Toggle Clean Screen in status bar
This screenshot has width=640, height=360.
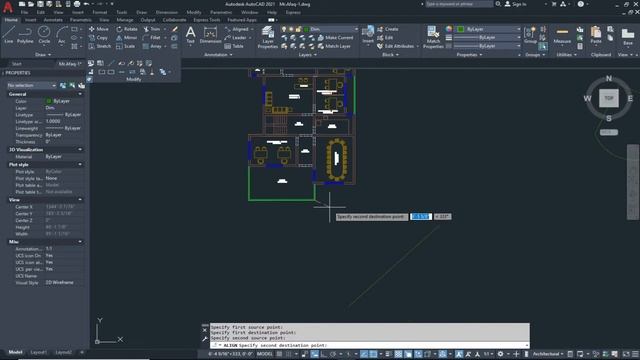point(627,354)
